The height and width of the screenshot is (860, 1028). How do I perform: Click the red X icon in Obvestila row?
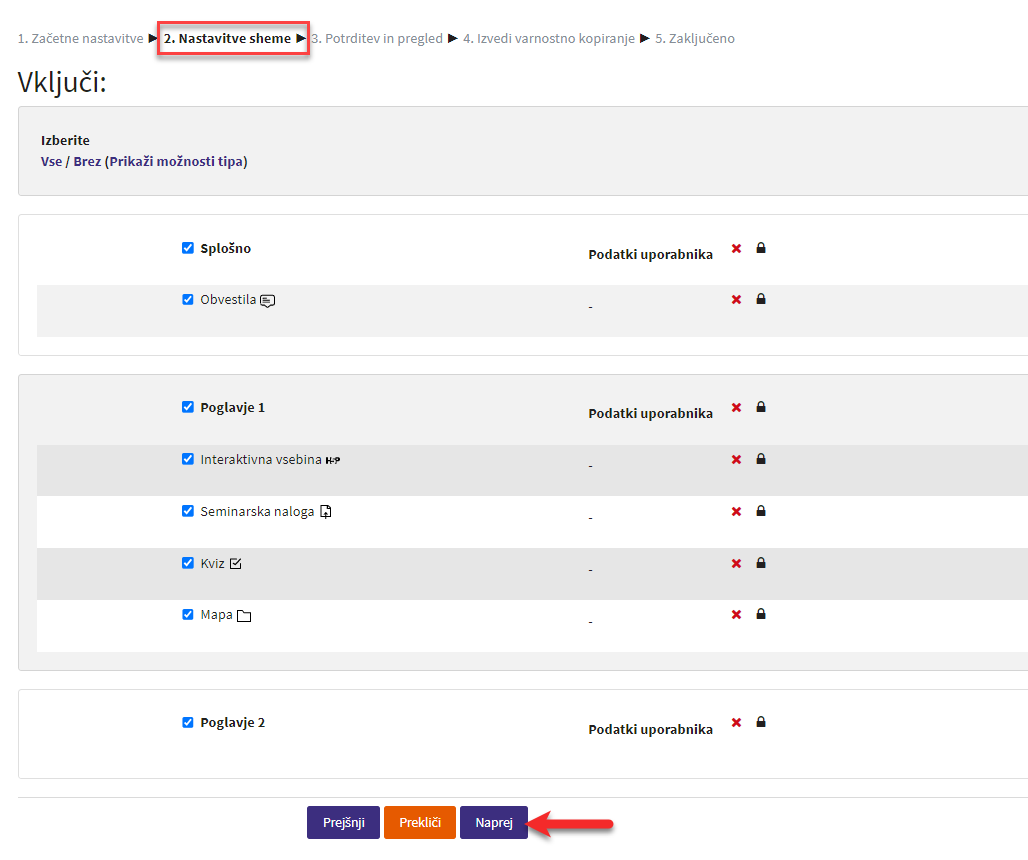pos(736,300)
